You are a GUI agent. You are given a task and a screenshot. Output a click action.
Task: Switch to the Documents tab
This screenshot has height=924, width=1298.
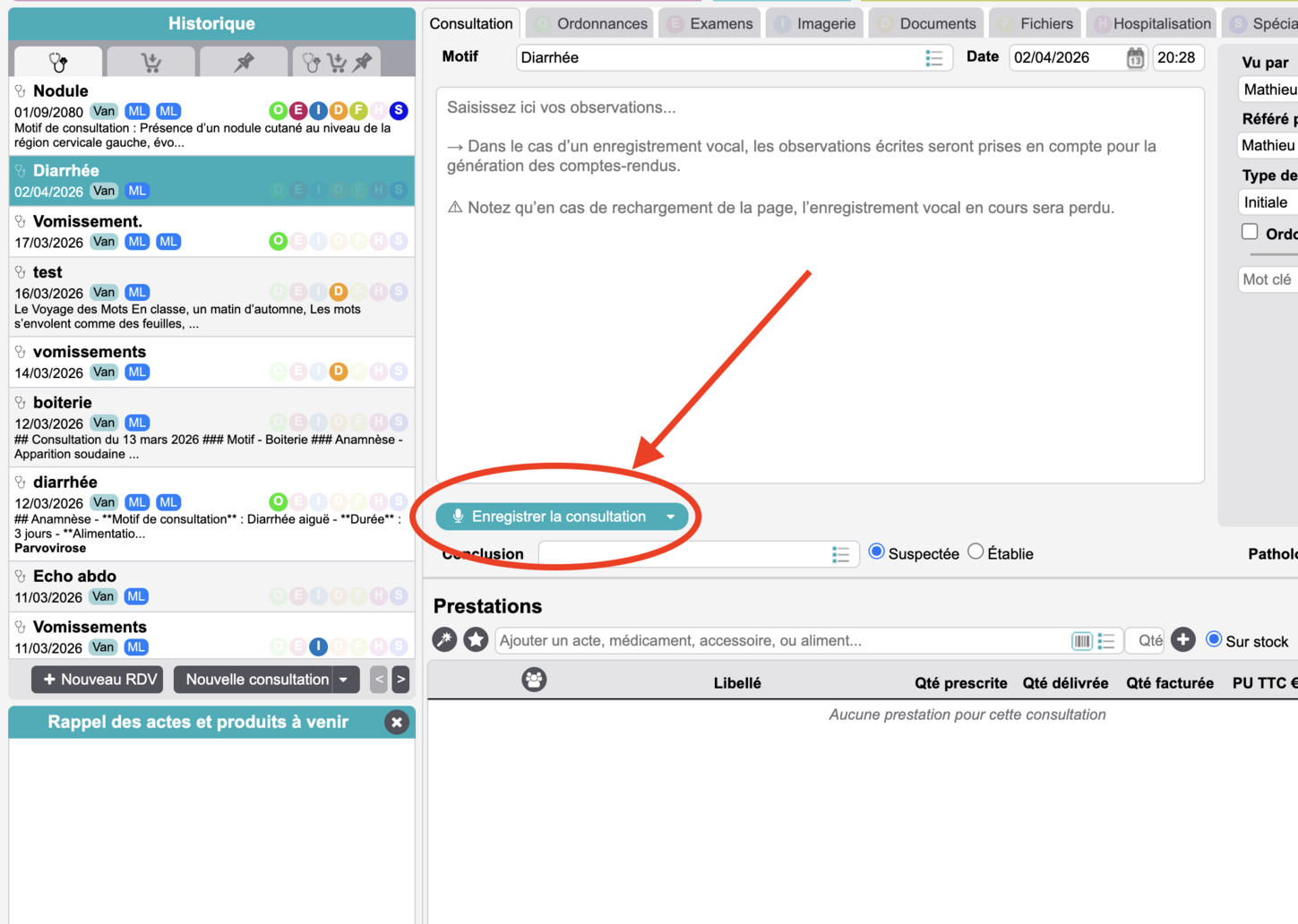point(927,23)
